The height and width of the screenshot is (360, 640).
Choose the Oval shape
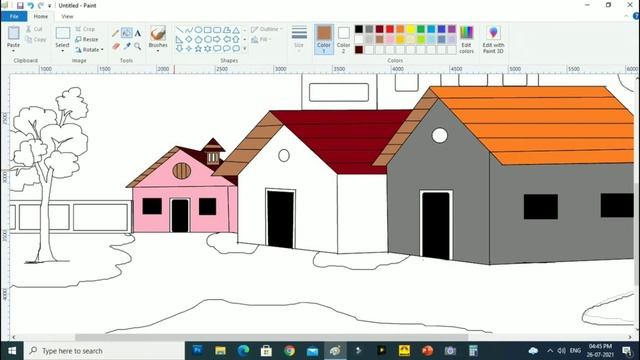pyautogui.click(x=198, y=30)
